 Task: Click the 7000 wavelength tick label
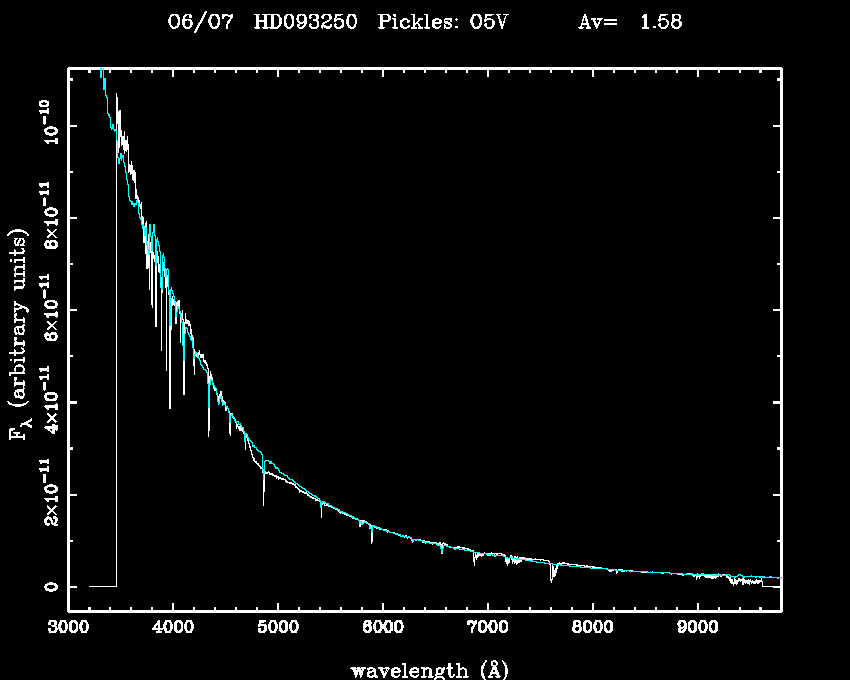pos(487,629)
